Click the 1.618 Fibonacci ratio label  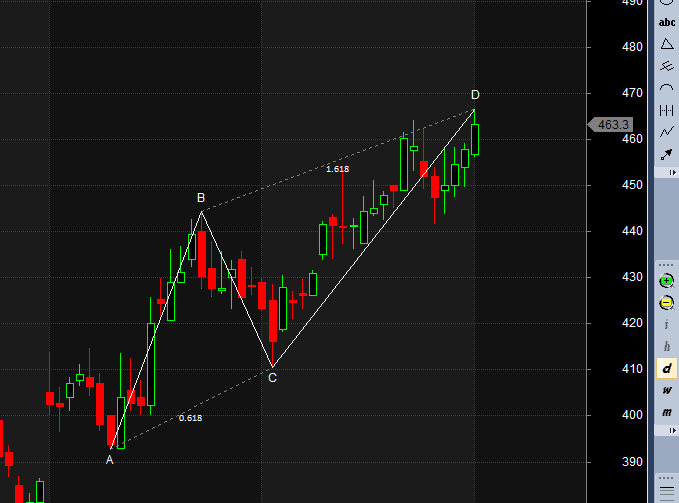337,169
